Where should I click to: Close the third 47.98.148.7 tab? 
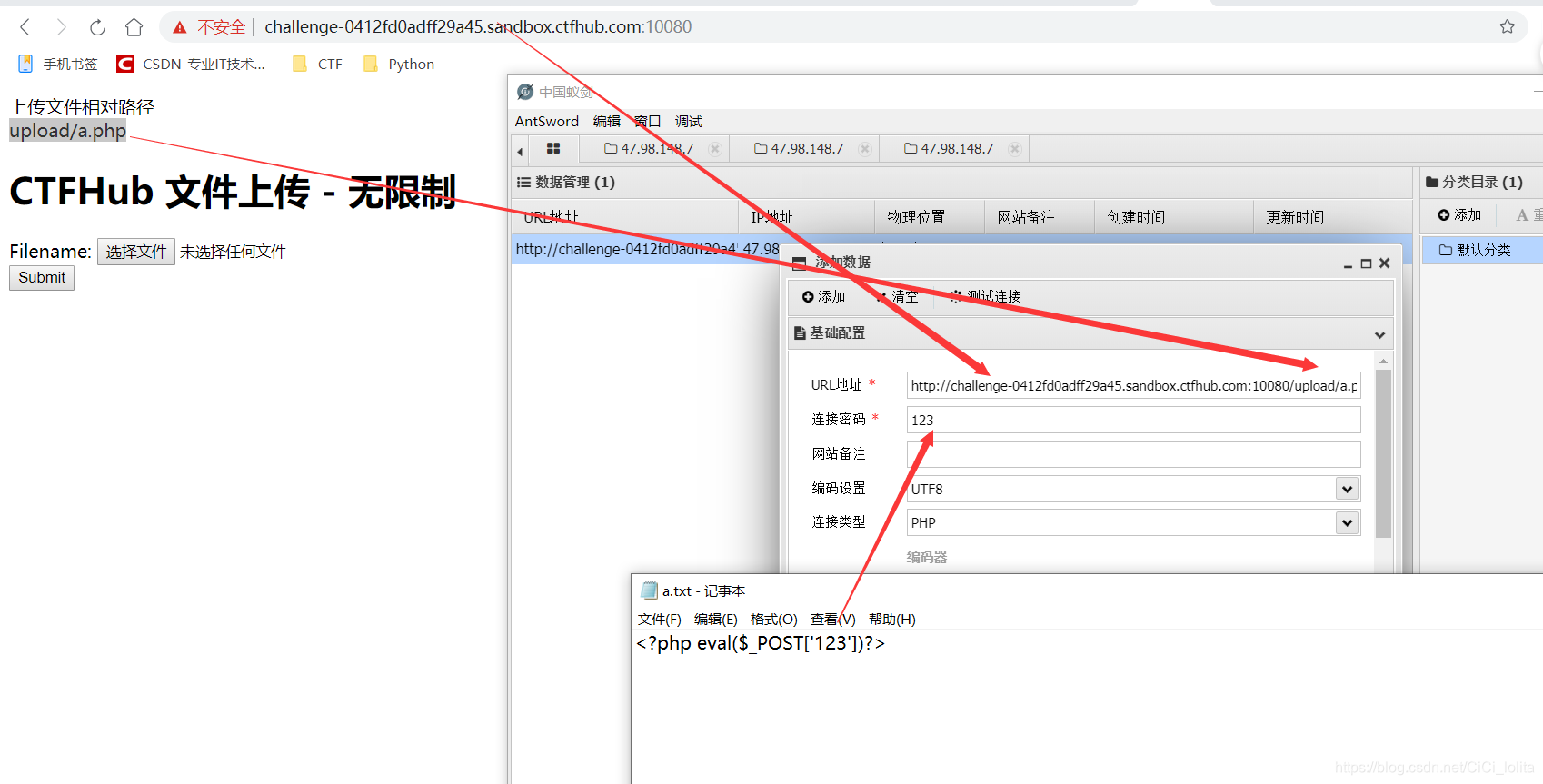pos(1015,149)
